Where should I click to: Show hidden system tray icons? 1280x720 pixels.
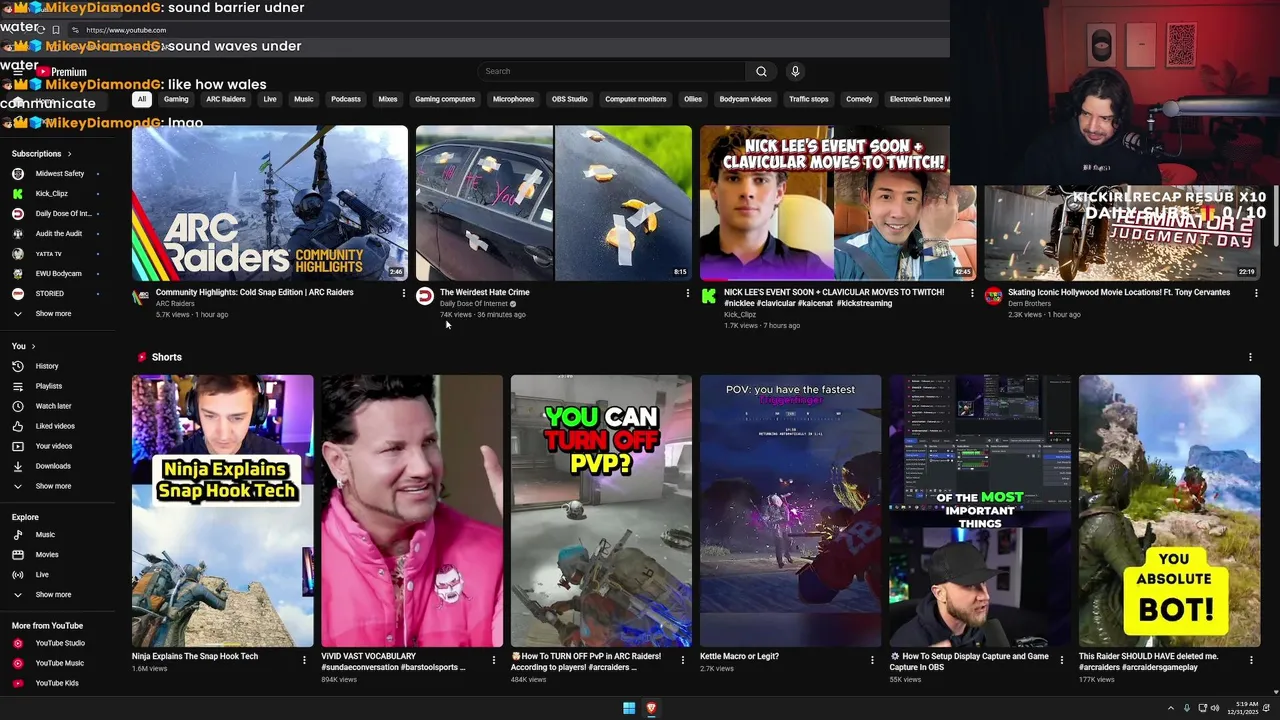[1170, 708]
